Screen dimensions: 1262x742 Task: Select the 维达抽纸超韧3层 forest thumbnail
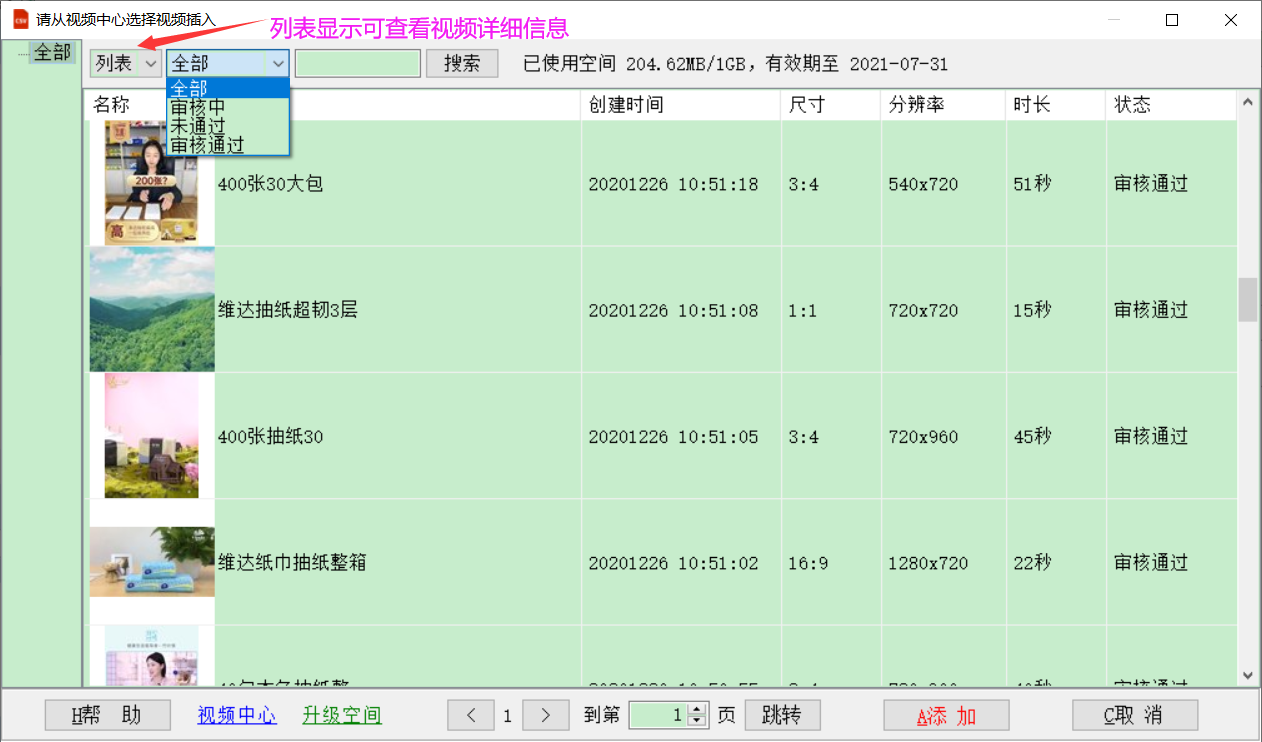(152, 310)
